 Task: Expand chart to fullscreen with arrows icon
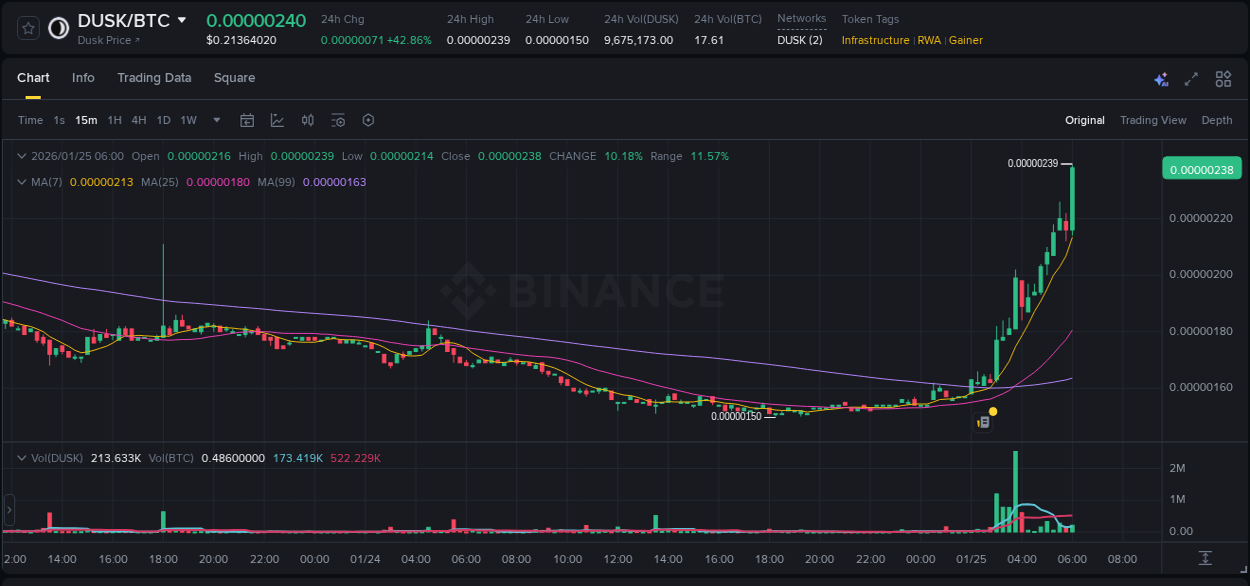(1190, 78)
